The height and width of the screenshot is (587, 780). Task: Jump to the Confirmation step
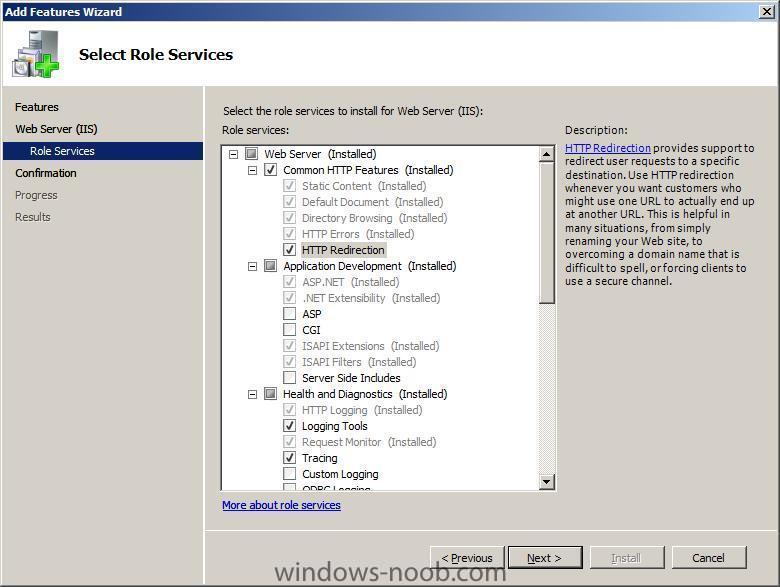point(46,173)
